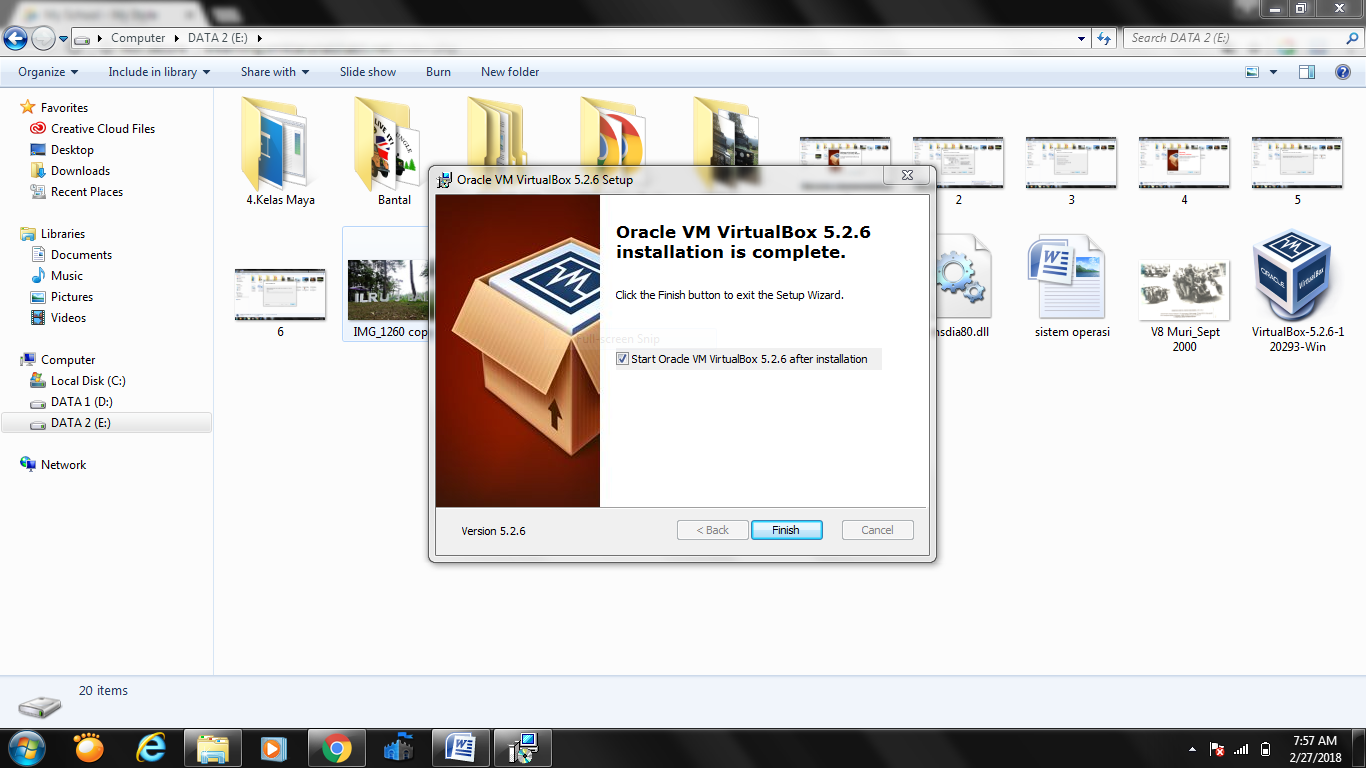
Task: Click Slide show in Explorer toolbar
Action: tap(368, 72)
